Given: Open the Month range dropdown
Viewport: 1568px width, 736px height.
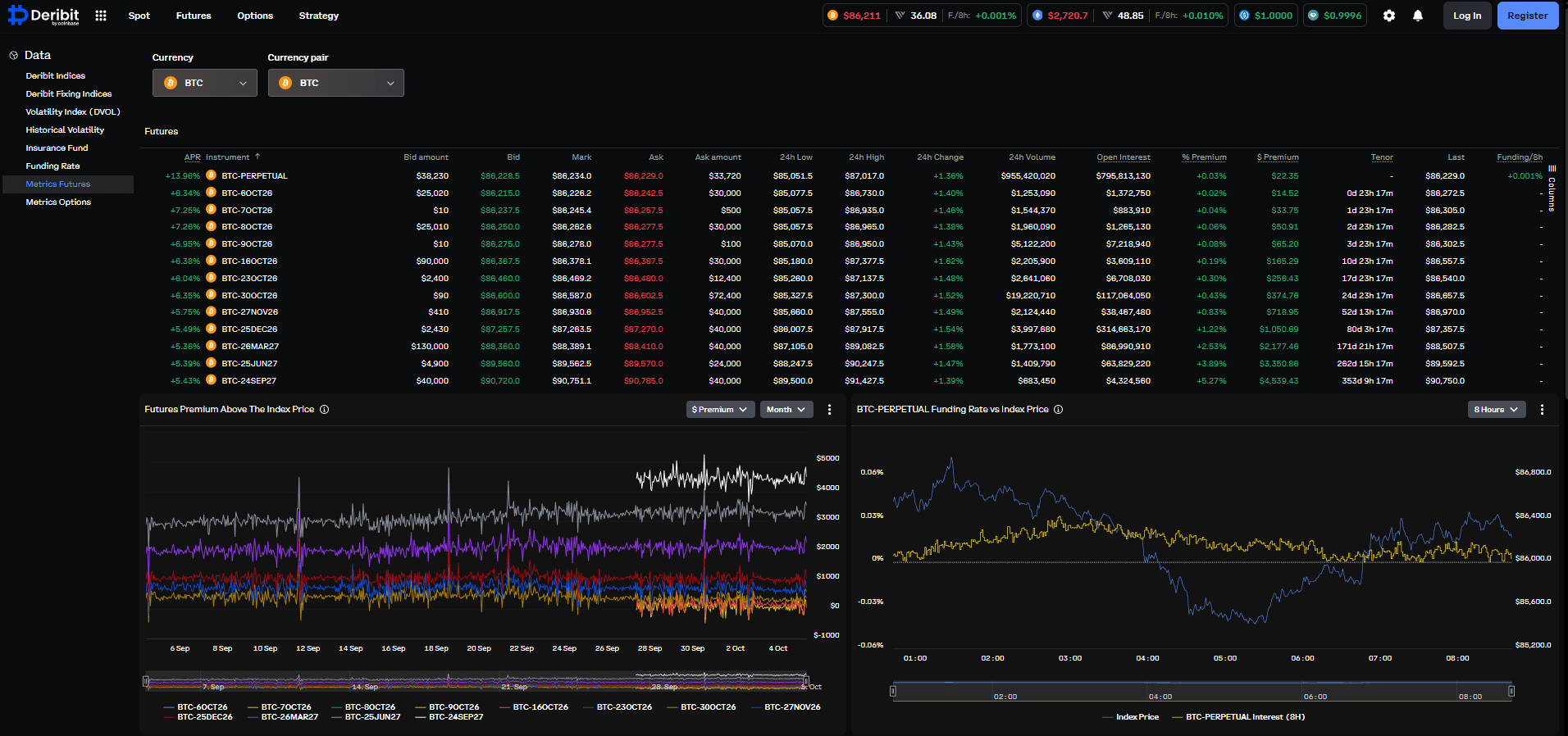Looking at the screenshot, I should coord(786,410).
